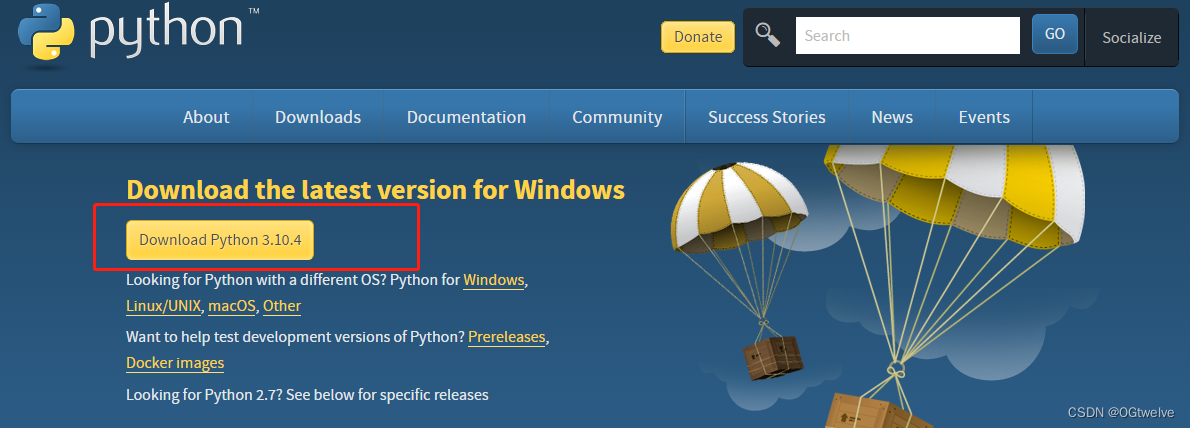1190x428 pixels.
Task: Open the Success Stories menu
Action: tap(767, 117)
